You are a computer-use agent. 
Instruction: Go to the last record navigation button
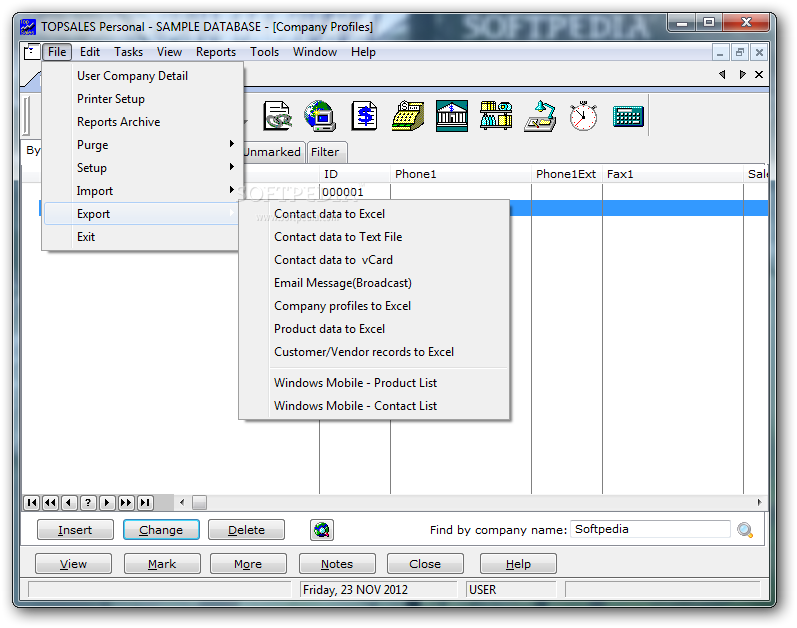(x=145, y=503)
